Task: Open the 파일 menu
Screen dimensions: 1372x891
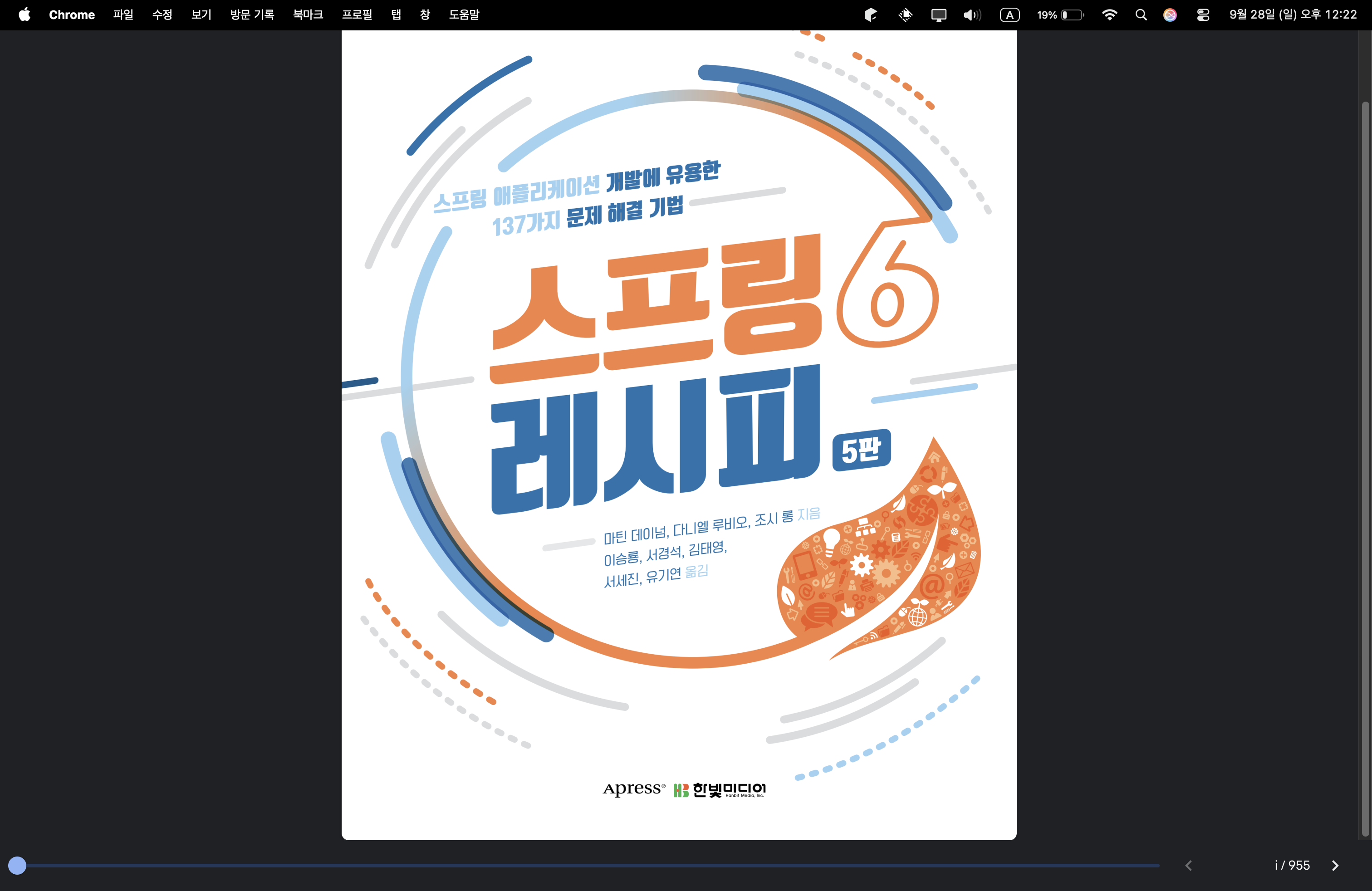Action: coord(123,15)
